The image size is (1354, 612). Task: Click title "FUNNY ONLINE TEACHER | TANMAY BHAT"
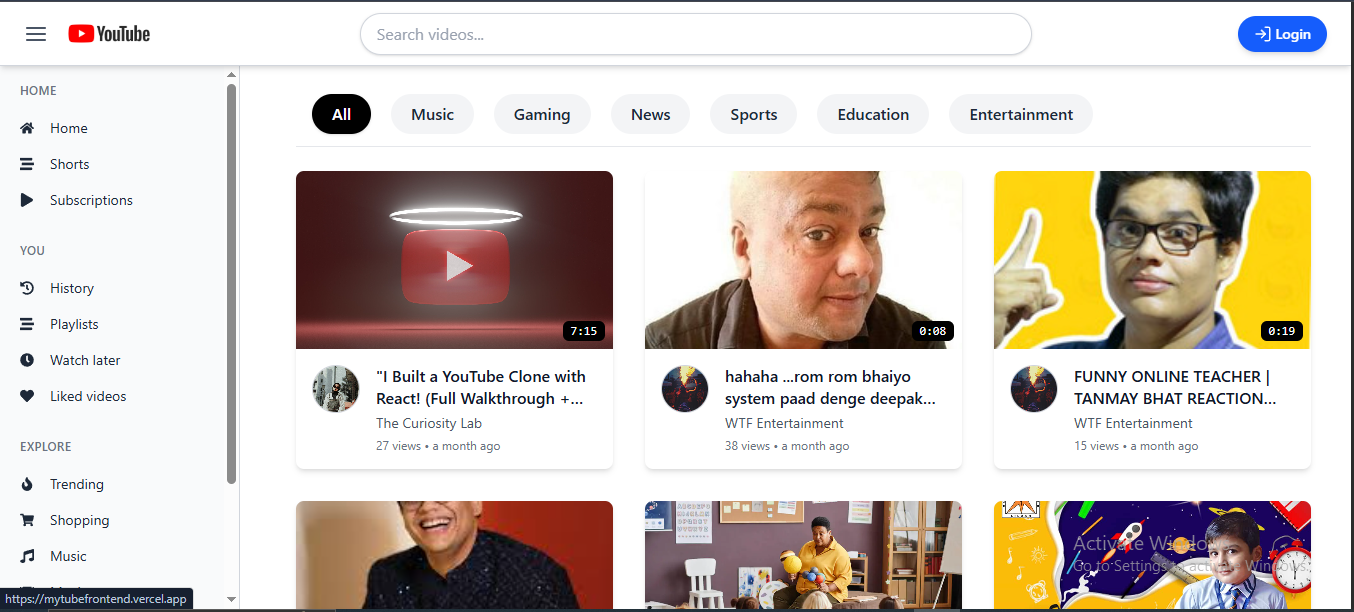[1175, 388]
